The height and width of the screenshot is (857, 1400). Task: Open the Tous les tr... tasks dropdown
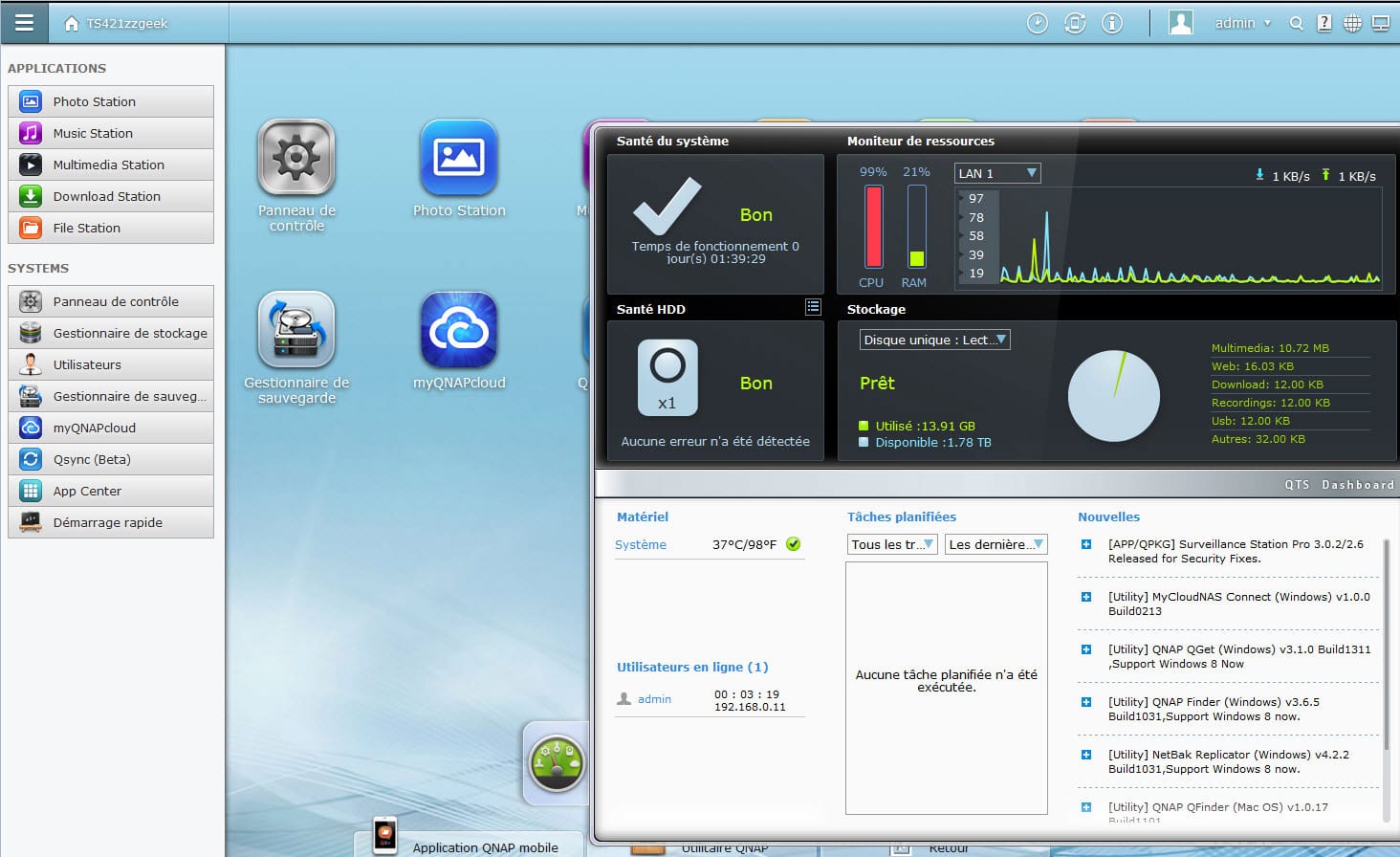[x=892, y=544]
